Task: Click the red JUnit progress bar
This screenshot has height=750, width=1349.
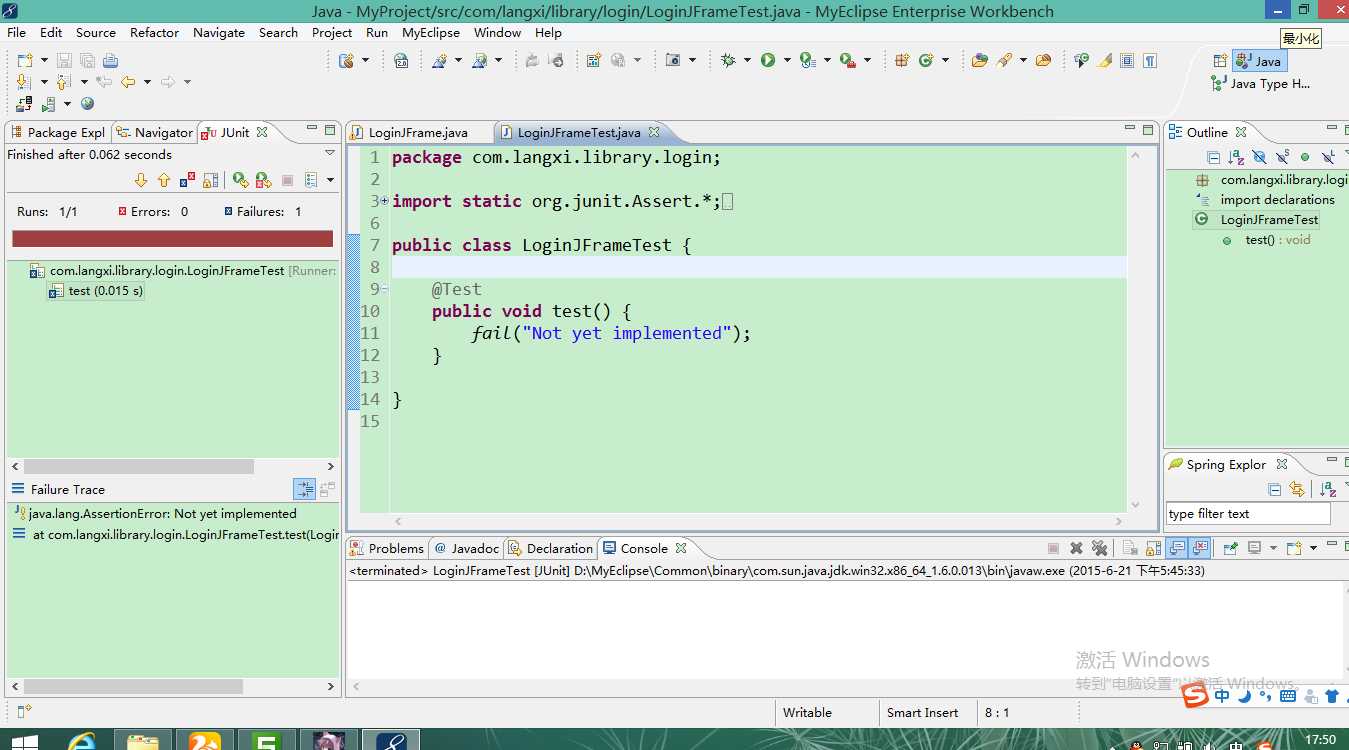Action: point(172,239)
